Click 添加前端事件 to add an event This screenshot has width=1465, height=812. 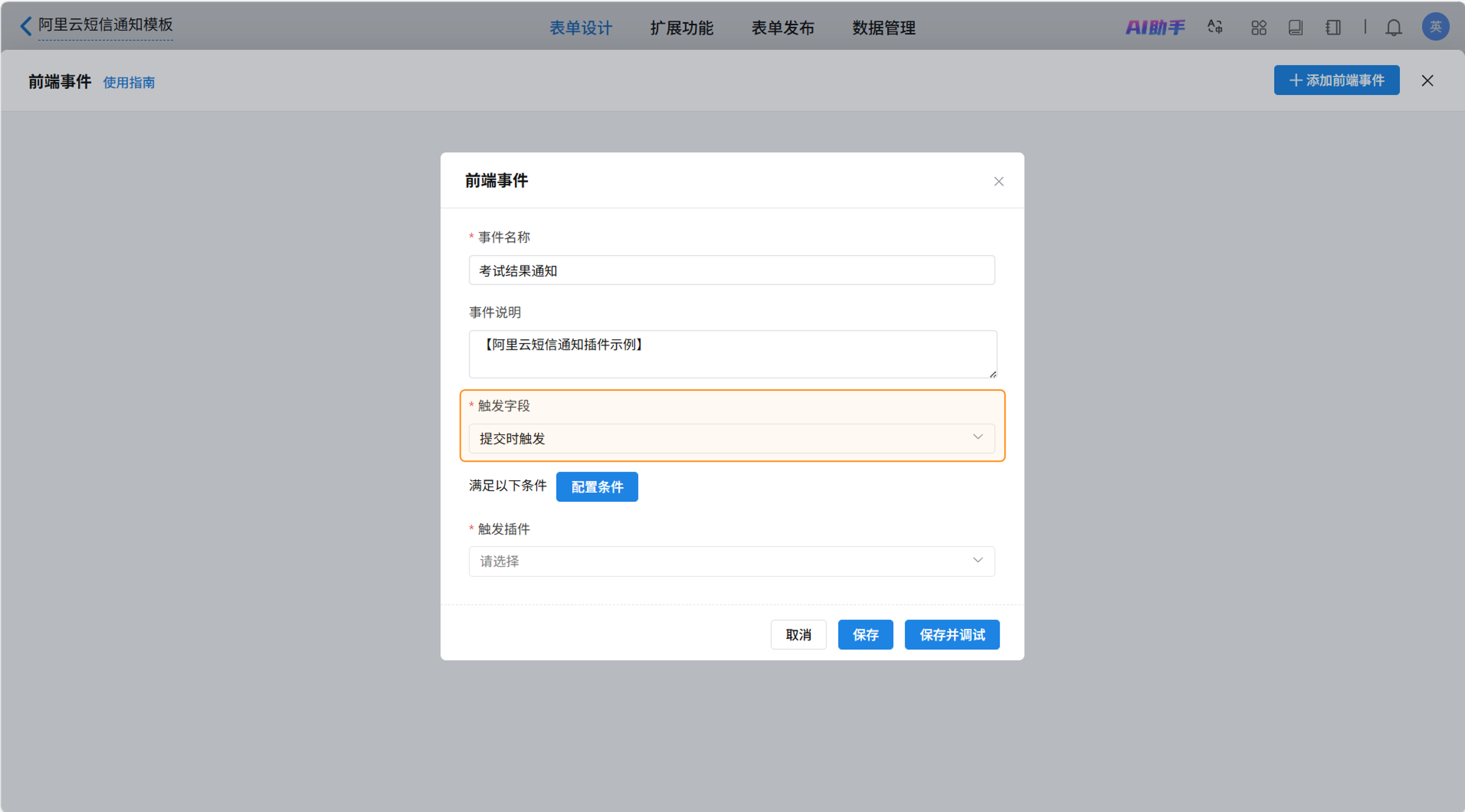pos(1336,80)
